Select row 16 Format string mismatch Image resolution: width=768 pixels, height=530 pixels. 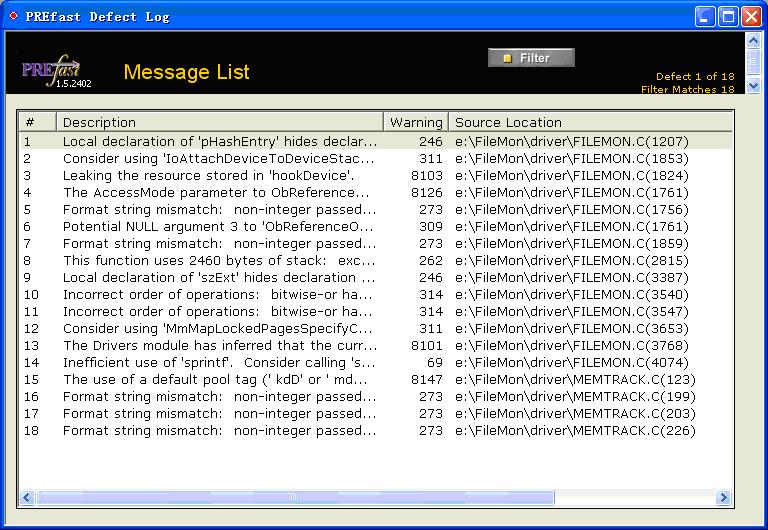[x=376, y=397]
